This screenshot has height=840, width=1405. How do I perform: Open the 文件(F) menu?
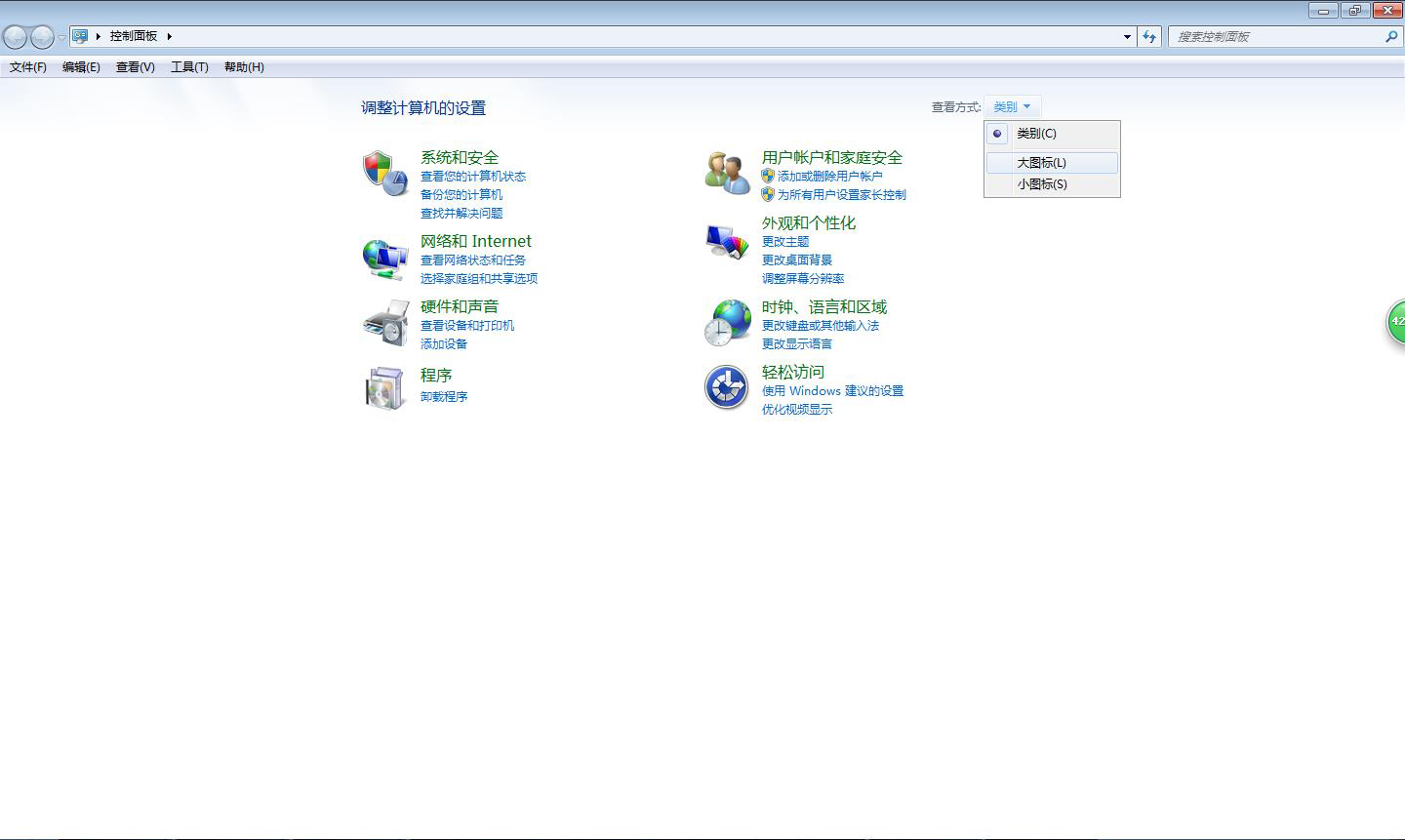[28, 67]
